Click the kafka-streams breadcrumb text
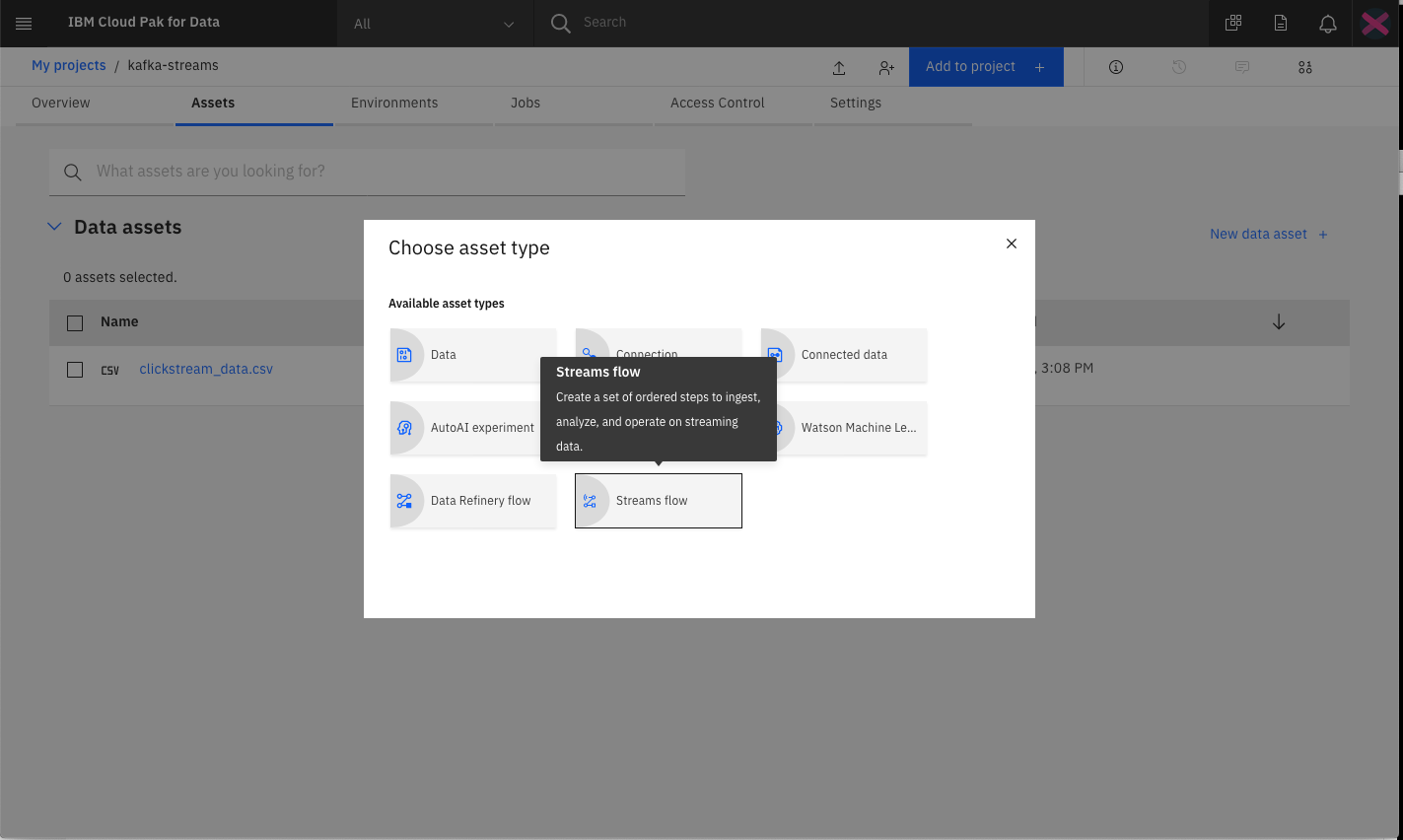This screenshot has width=1403, height=840. pyautogui.click(x=174, y=65)
